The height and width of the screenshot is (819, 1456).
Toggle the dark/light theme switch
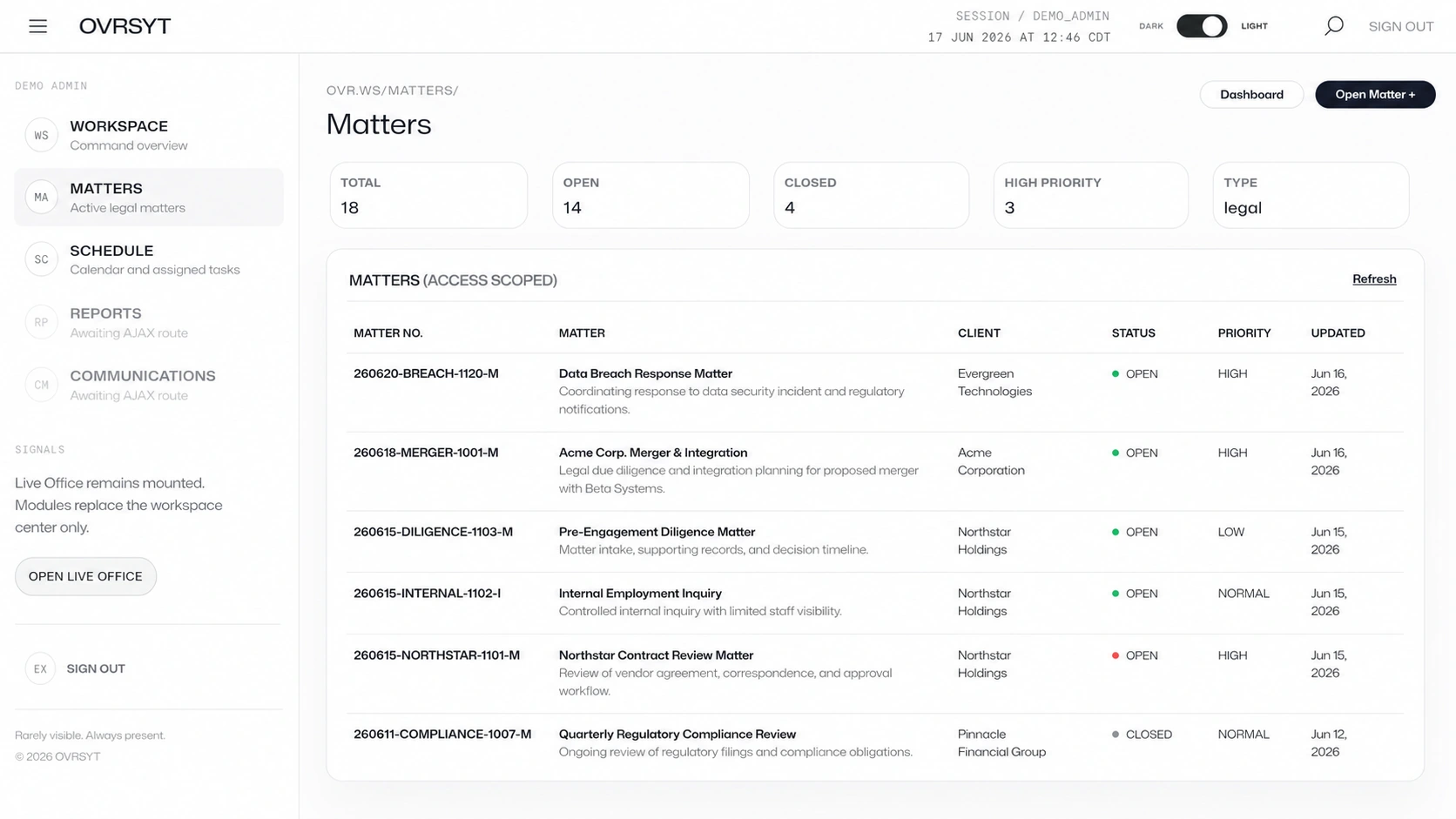[1202, 26]
